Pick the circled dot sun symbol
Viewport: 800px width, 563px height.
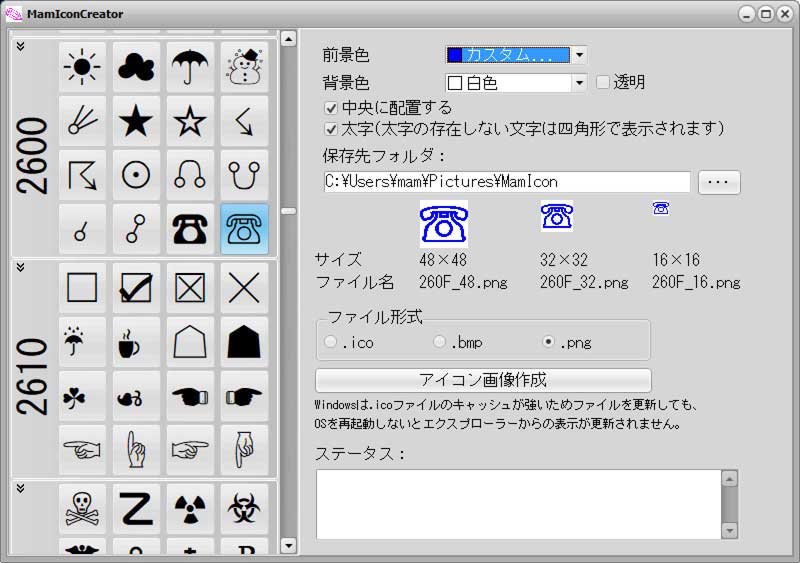pos(136,175)
